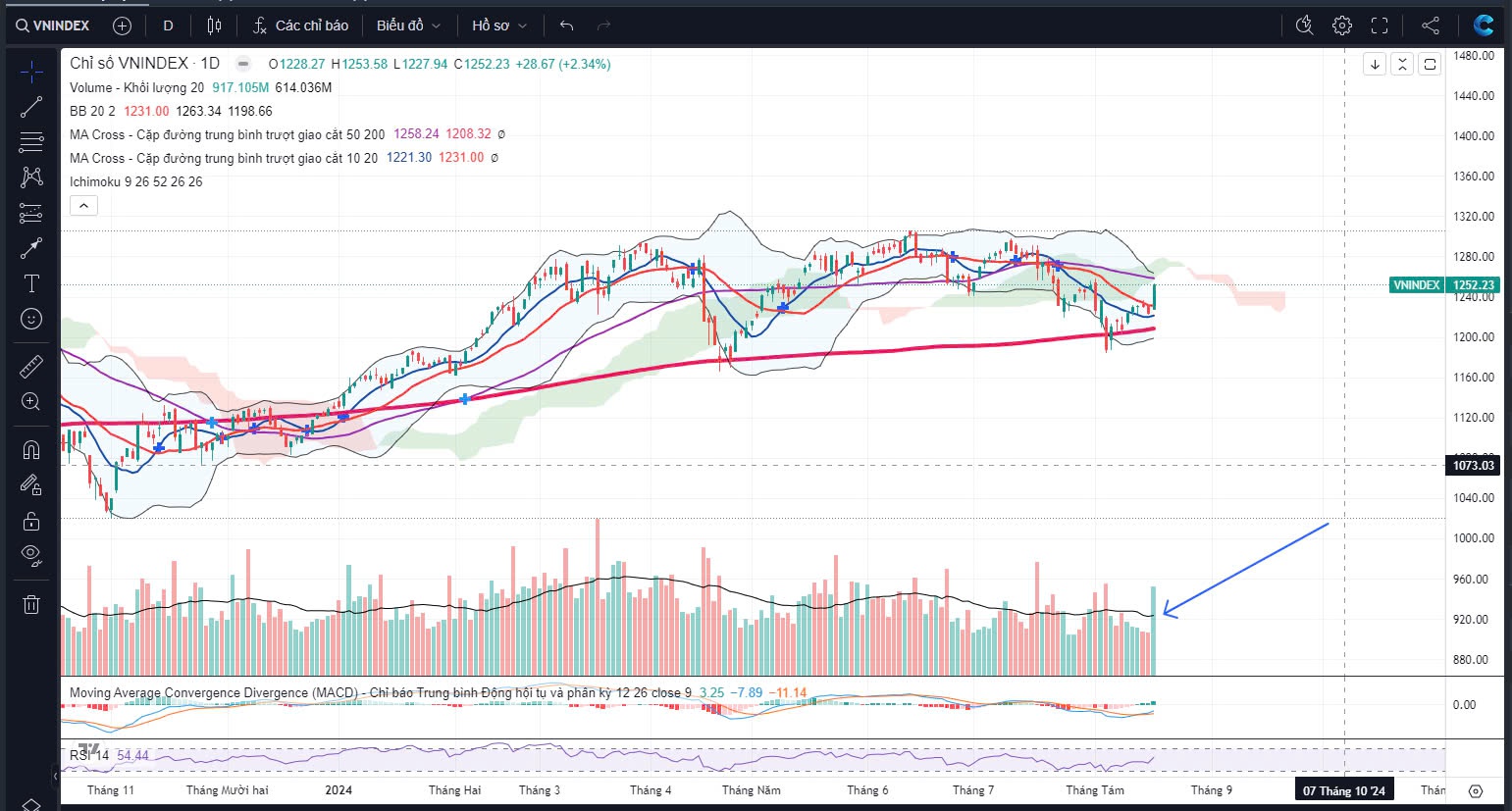Click the blue C logo icon
Screen dimensions: 1512x811
(x=1484, y=25)
